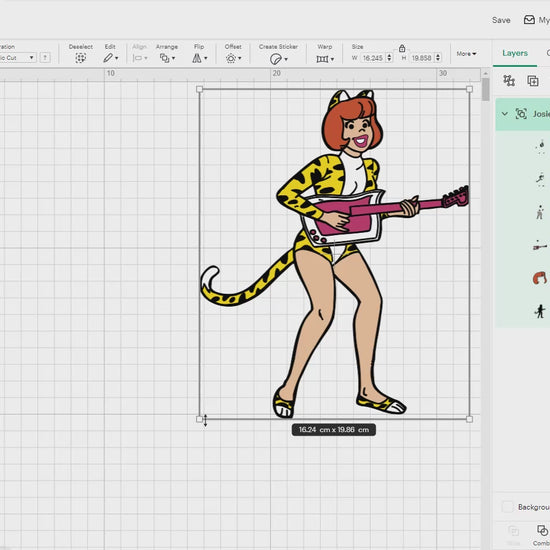Viewport: 550px width, 550px height.
Task: Click the Deselect icon in the toolbar
Action: point(81,58)
